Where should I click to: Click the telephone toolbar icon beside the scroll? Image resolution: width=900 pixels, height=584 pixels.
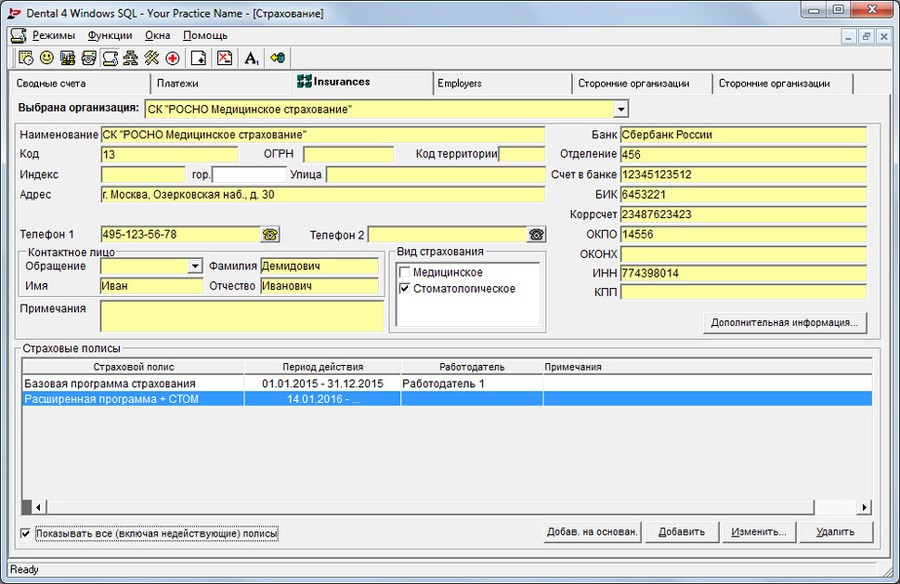[x=89, y=58]
